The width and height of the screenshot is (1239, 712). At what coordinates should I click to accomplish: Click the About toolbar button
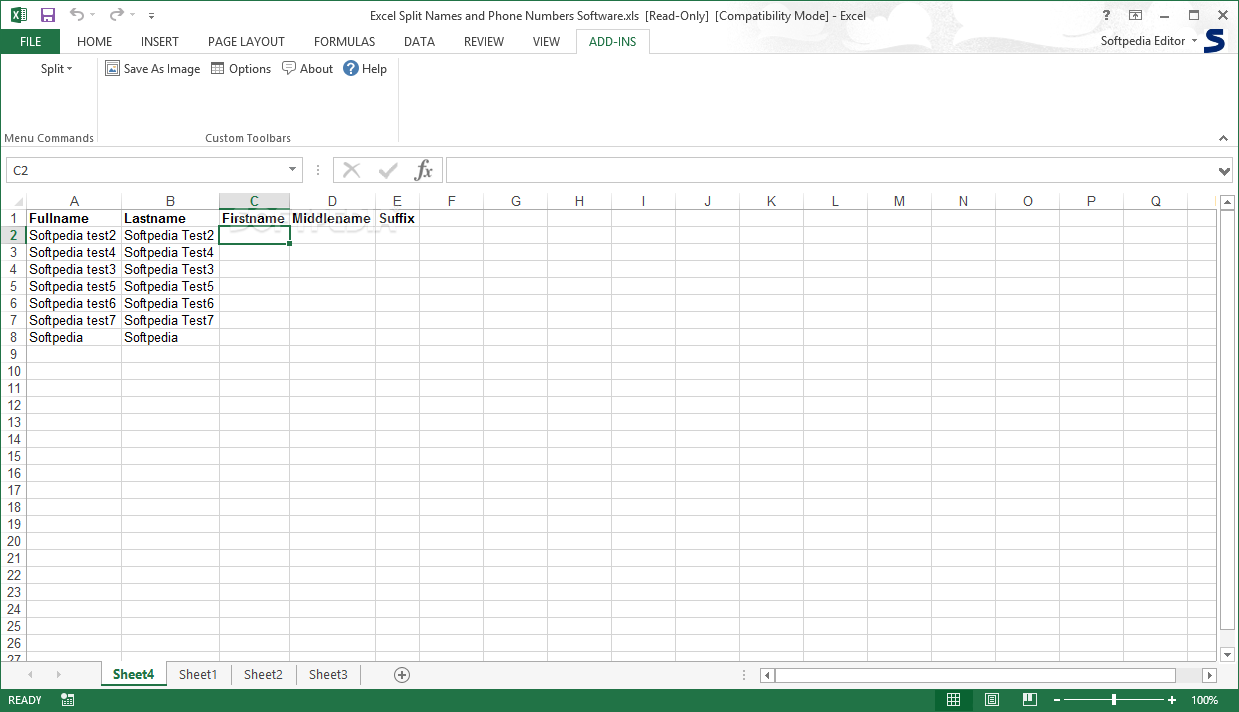(x=308, y=69)
